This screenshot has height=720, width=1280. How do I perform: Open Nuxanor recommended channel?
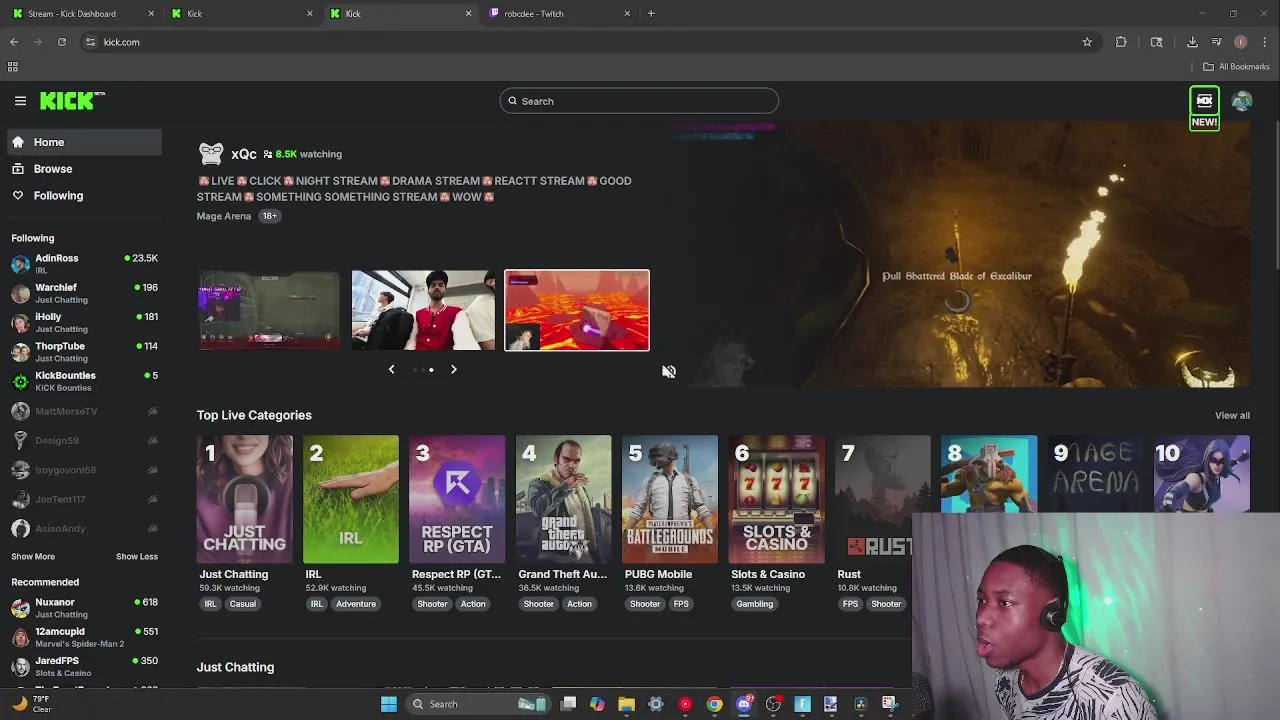coord(84,608)
